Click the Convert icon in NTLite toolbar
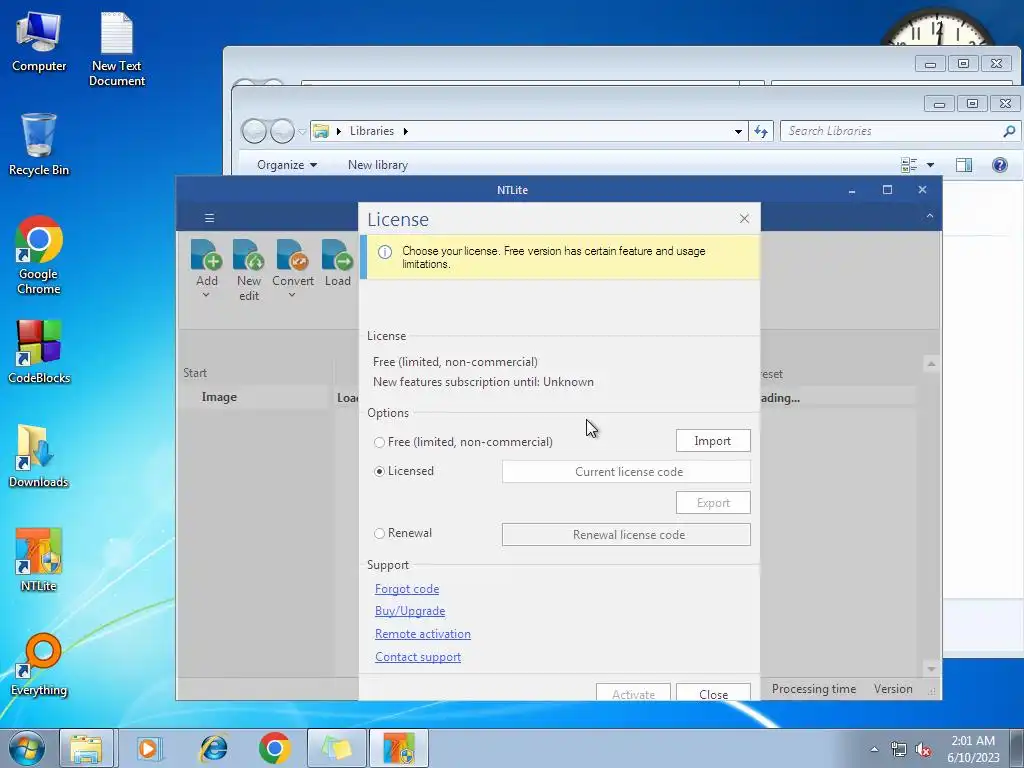The image size is (1024, 768). (293, 255)
